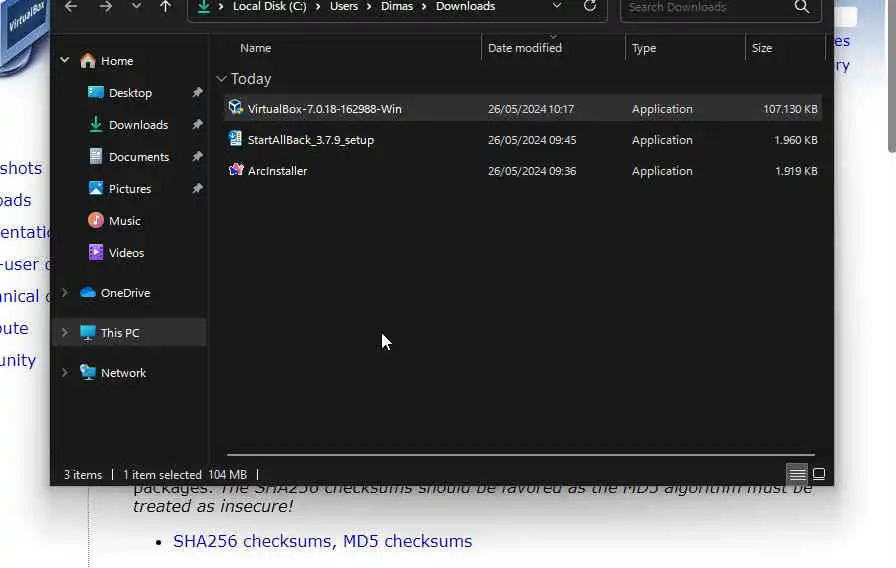The image size is (896, 568).
Task: Sort files by Name column
Action: 255,48
